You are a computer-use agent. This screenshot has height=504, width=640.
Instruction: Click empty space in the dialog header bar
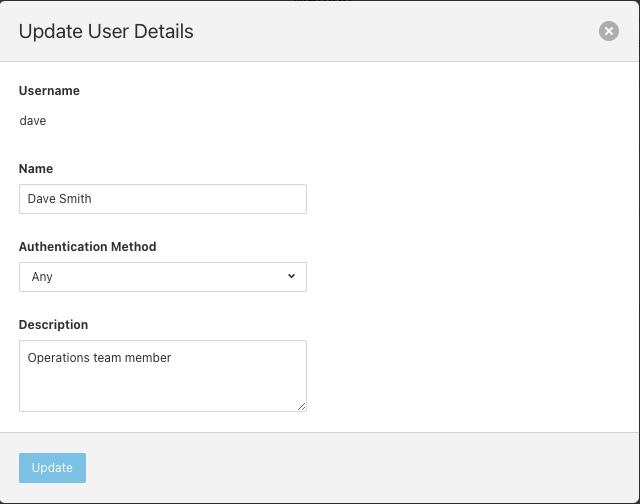click(400, 31)
